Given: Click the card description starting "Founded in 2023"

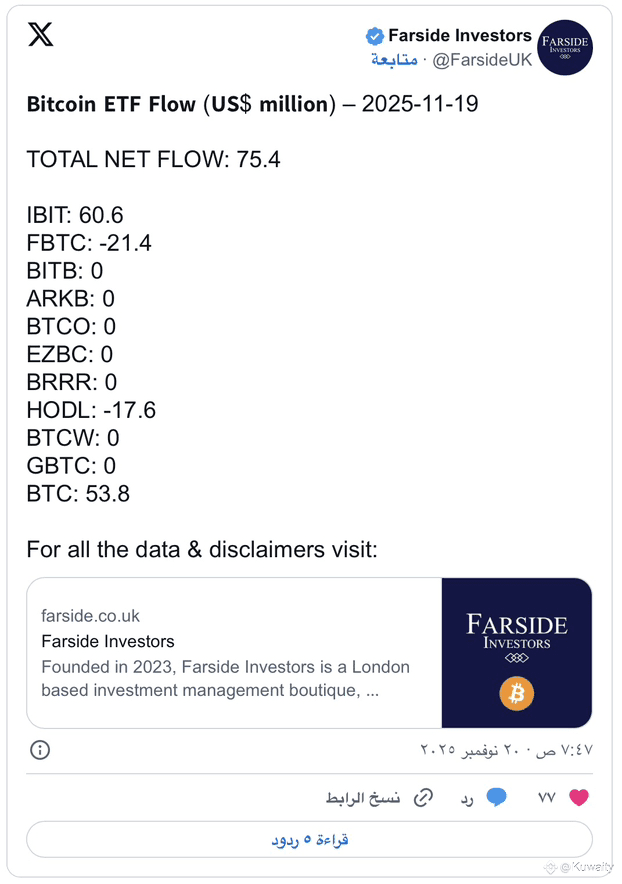Looking at the screenshot, I should 226,678.
